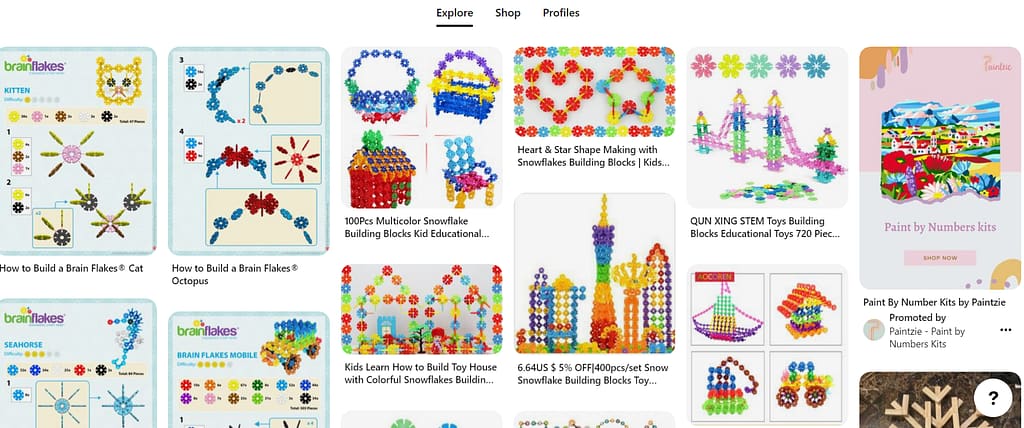Screen dimensions: 1024x428
Task: Open the 400pcs/set Snow Snowflake tower pin
Action: pos(594,273)
